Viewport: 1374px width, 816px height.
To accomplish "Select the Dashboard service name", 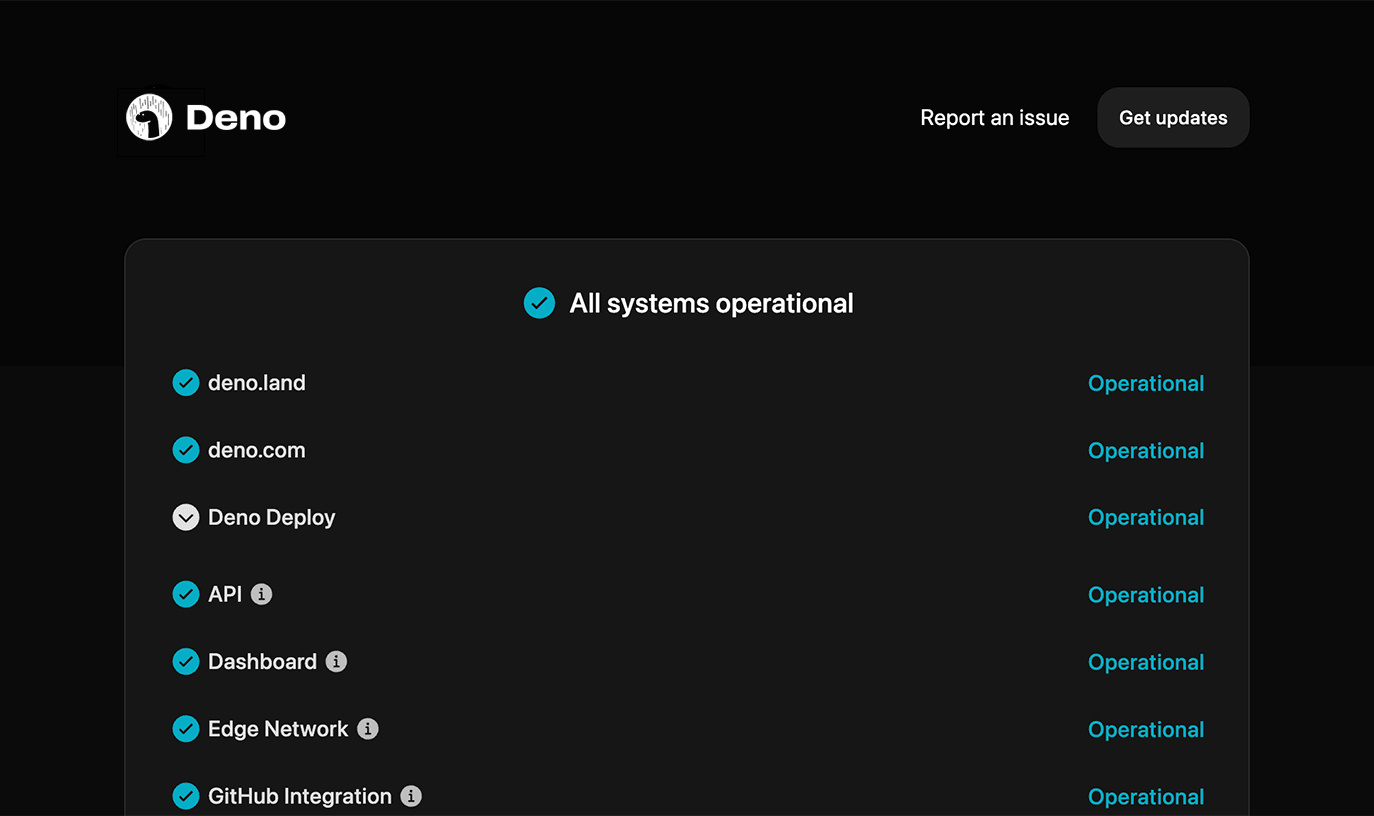I will tap(263, 661).
